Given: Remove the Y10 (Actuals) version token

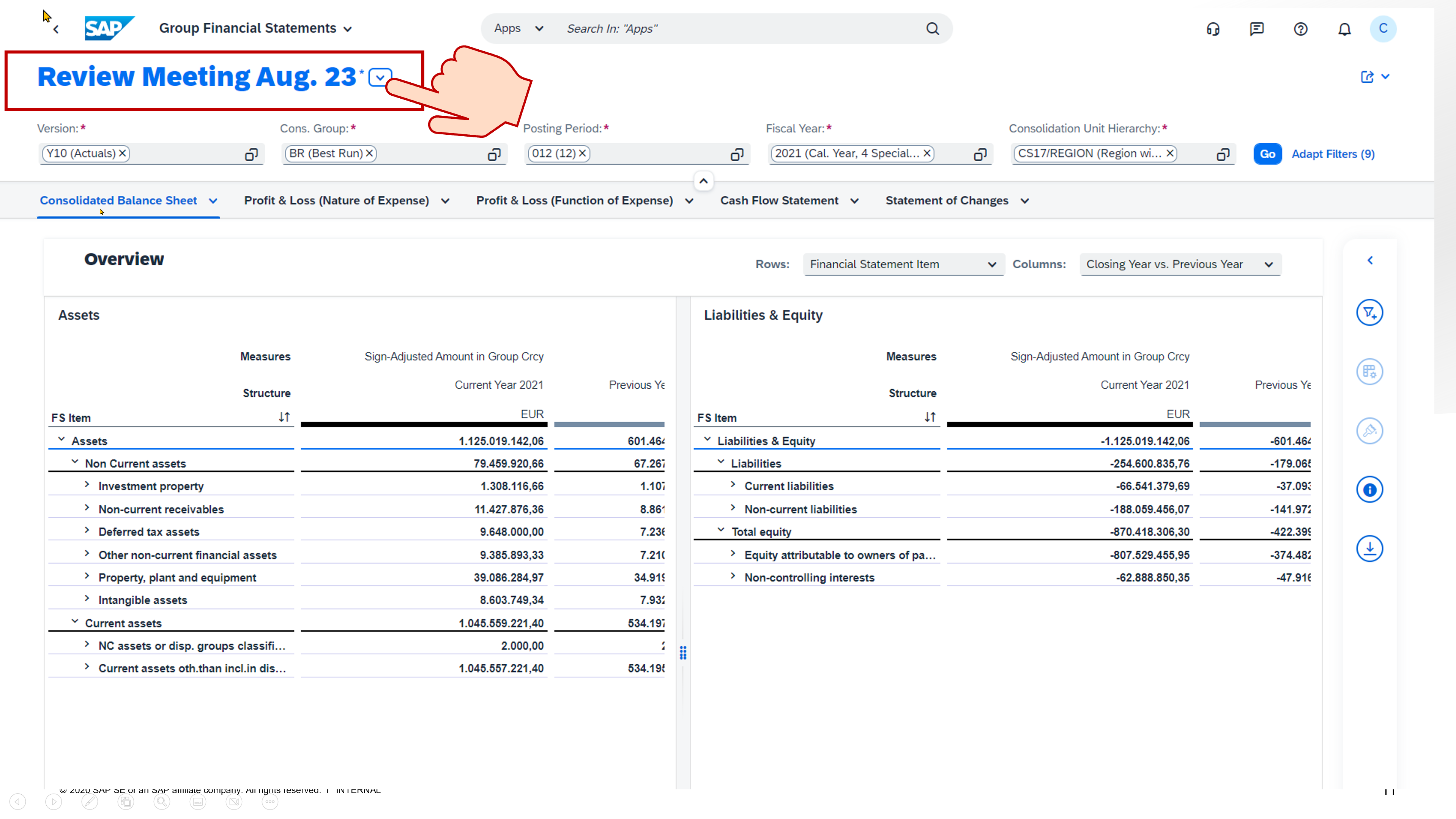Looking at the screenshot, I should click(x=122, y=153).
